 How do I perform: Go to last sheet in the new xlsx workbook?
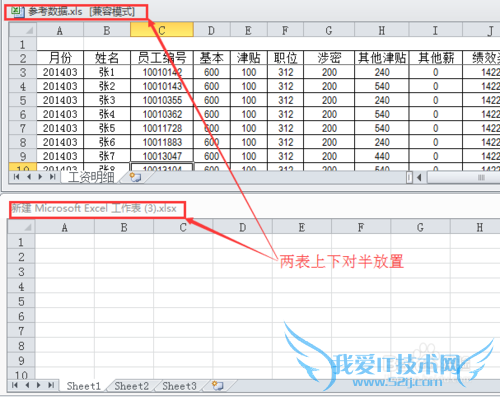(51, 385)
